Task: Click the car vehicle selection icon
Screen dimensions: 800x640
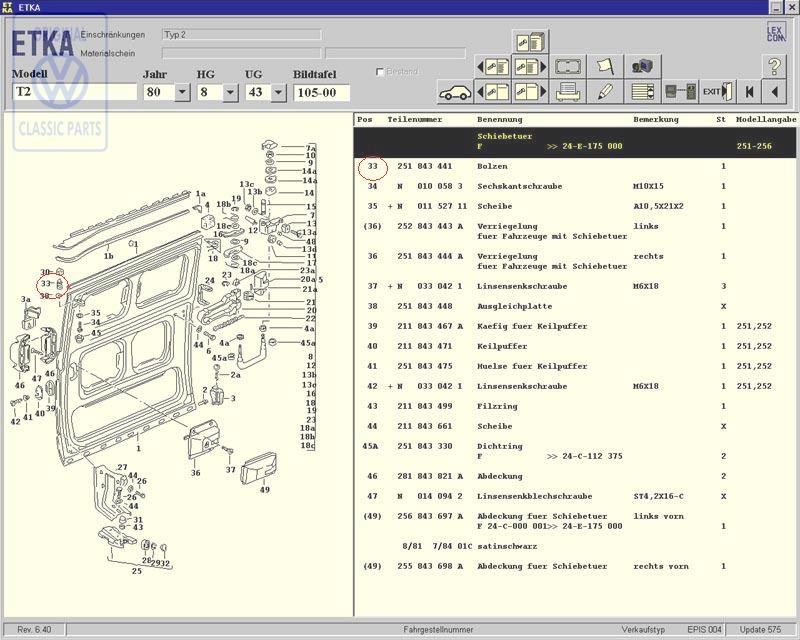Action: tap(455, 92)
